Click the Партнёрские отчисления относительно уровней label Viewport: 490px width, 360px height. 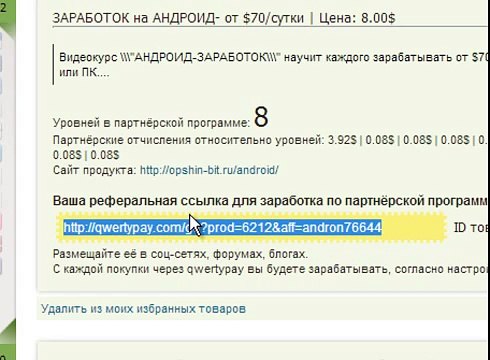[188, 140]
